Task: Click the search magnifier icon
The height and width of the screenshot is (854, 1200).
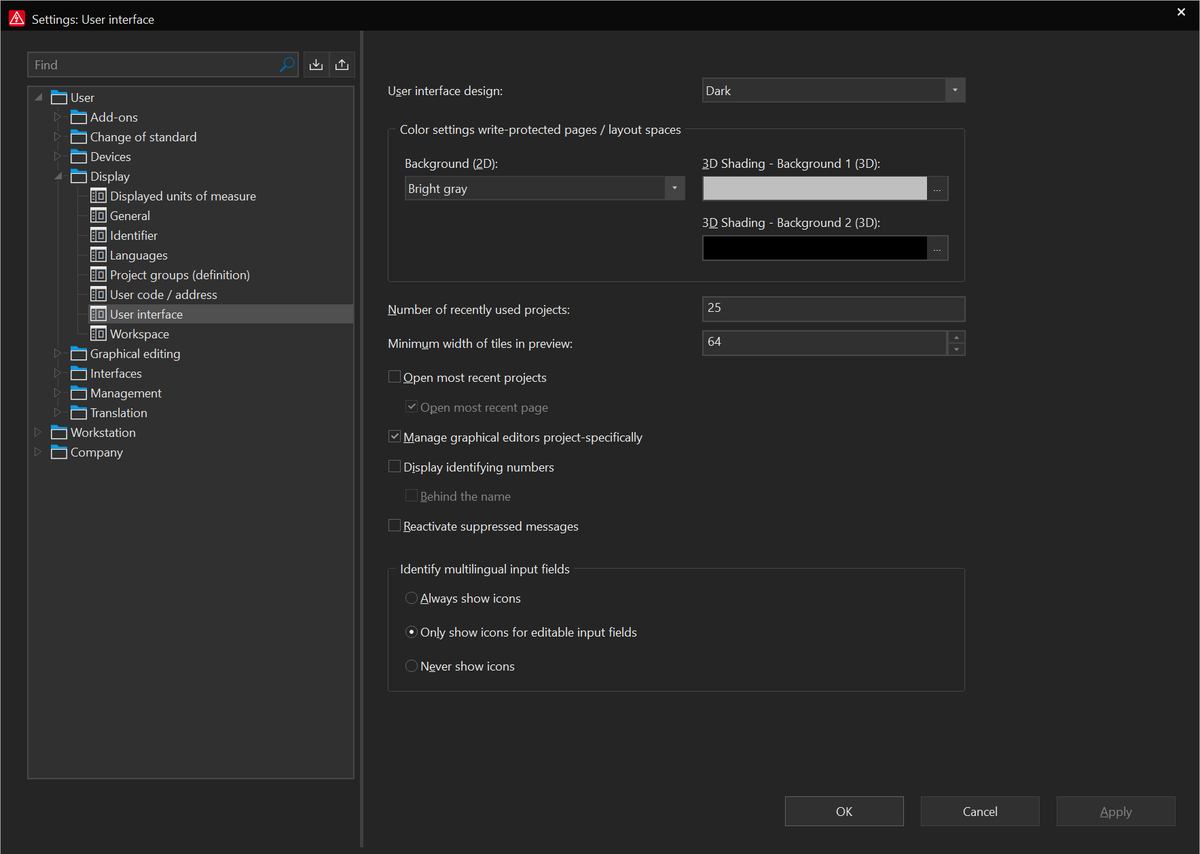Action: click(287, 65)
